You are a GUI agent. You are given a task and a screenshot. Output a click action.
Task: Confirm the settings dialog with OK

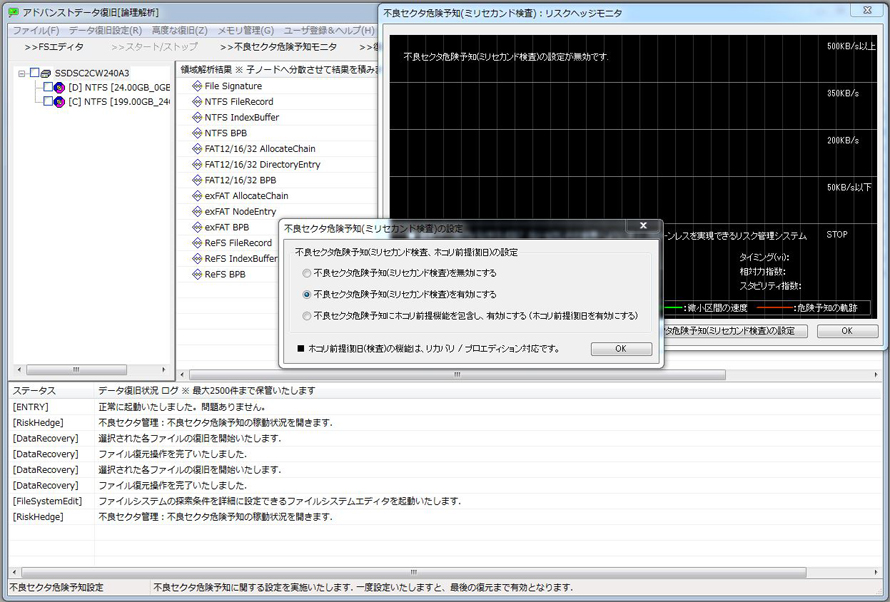click(621, 349)
